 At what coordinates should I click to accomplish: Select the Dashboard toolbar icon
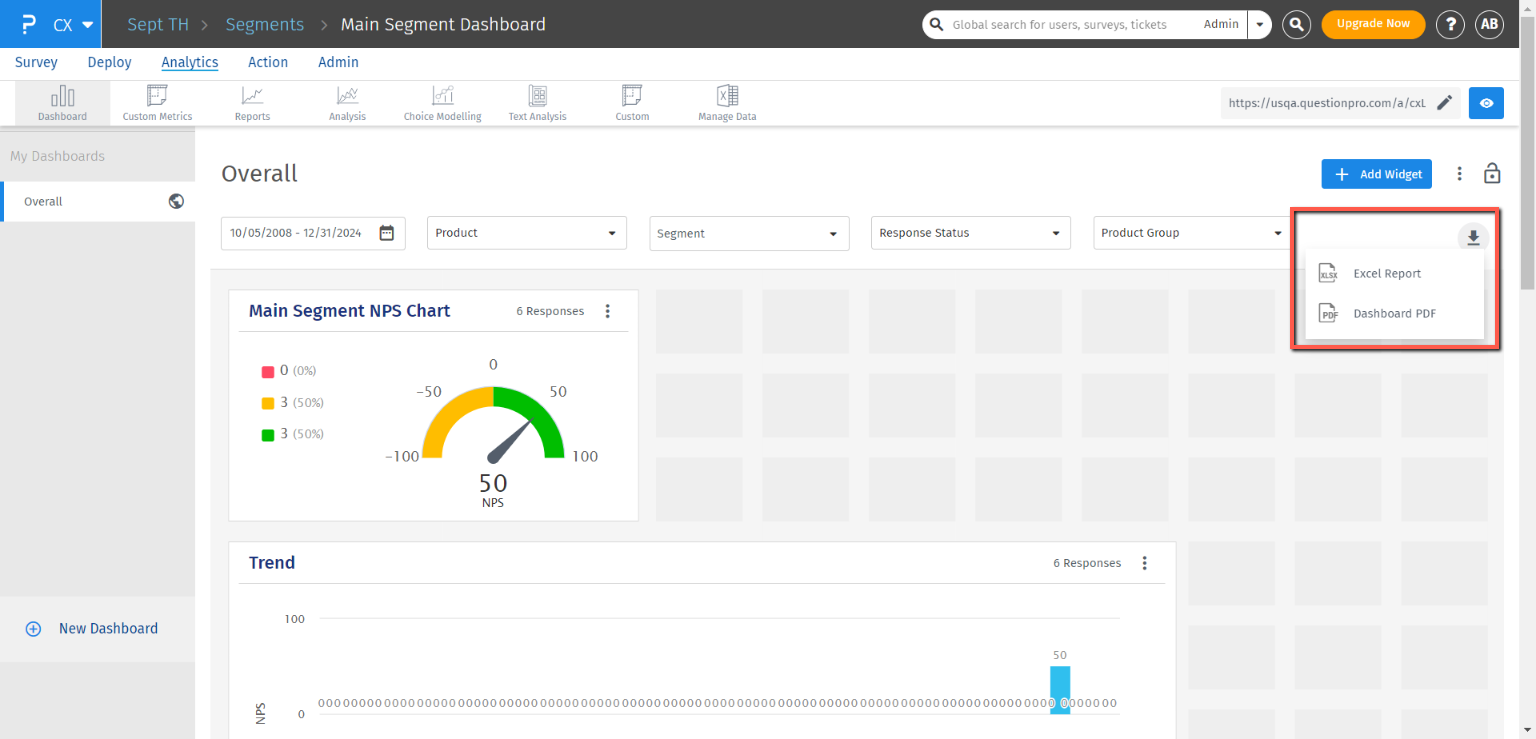click(62, 103)
